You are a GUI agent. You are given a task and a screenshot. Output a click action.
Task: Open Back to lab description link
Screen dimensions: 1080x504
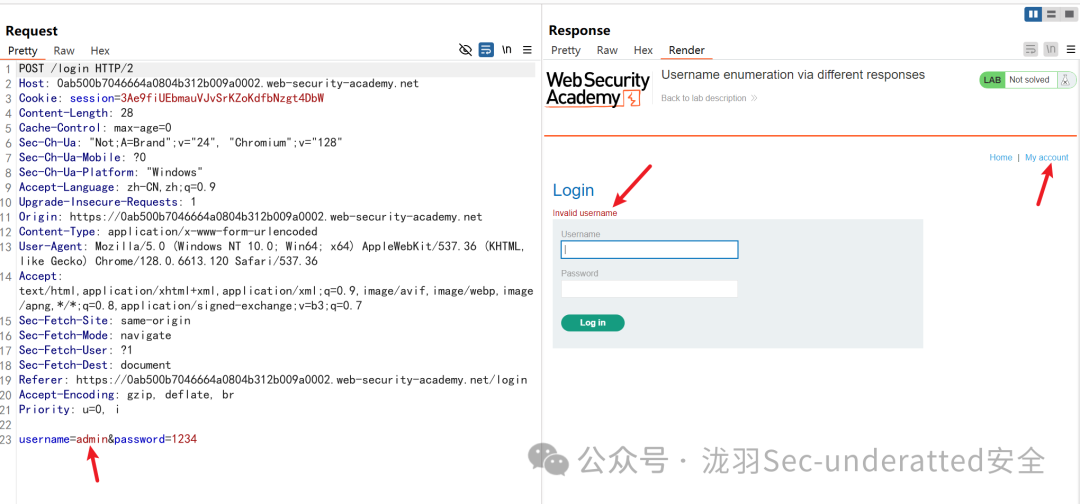coord(709,98)
